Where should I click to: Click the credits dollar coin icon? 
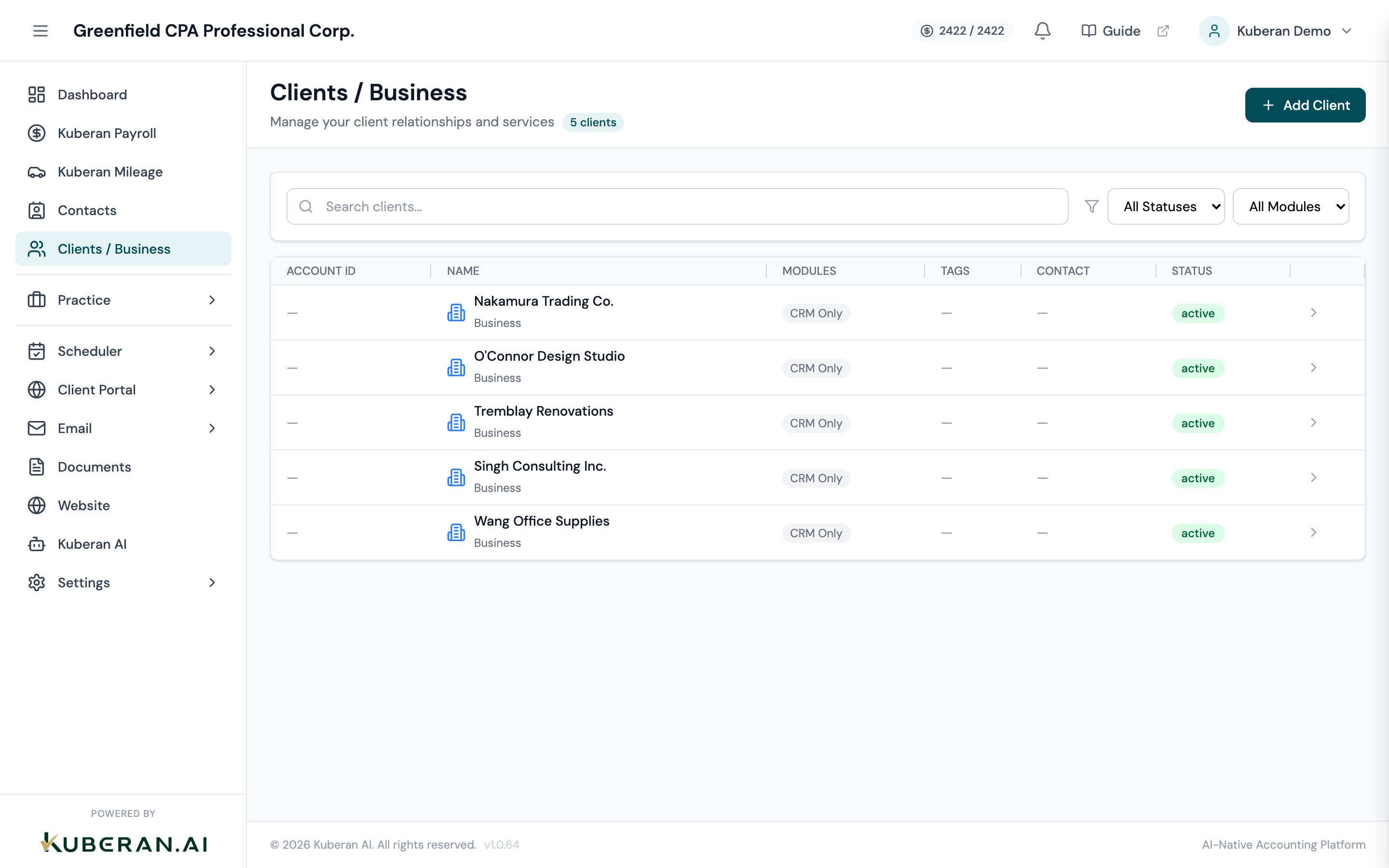click(926, 31)
